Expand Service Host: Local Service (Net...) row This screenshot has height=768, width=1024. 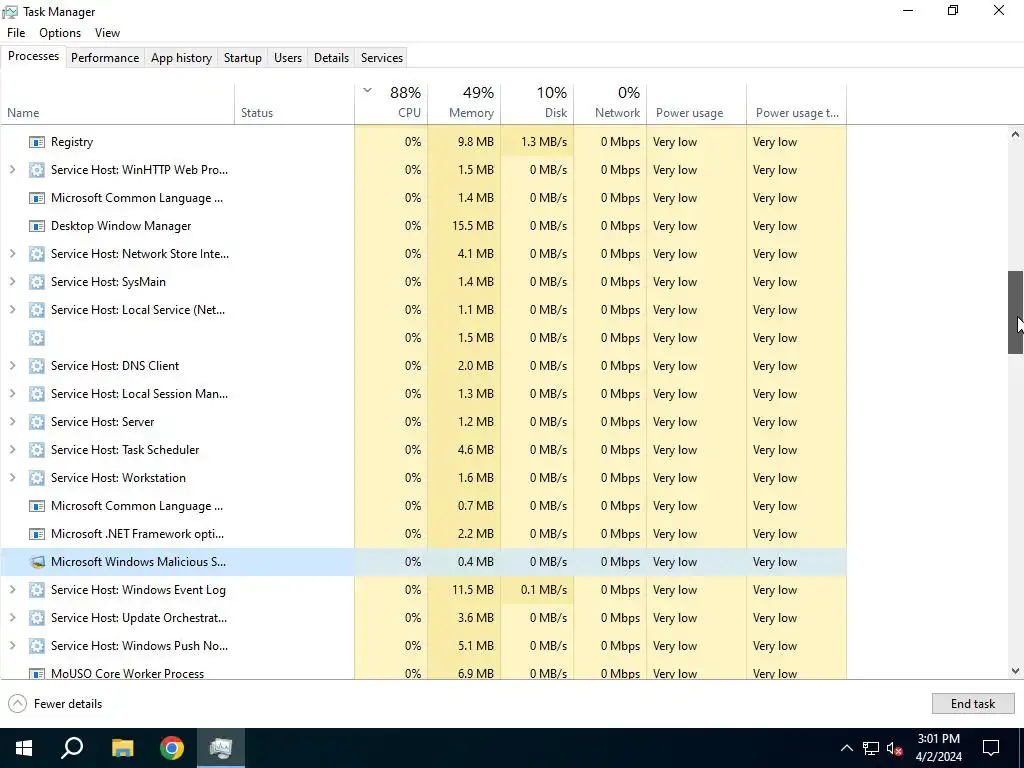point(12,310)
